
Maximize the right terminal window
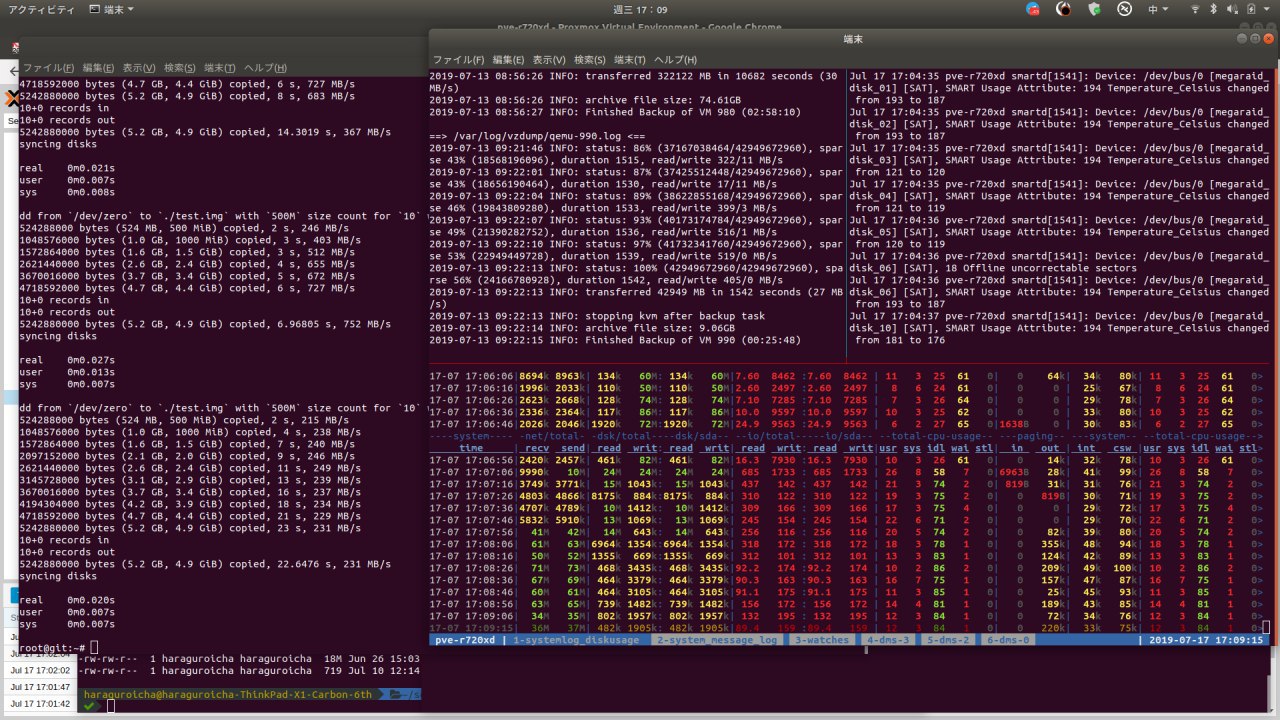click(x=1255, y=38)
